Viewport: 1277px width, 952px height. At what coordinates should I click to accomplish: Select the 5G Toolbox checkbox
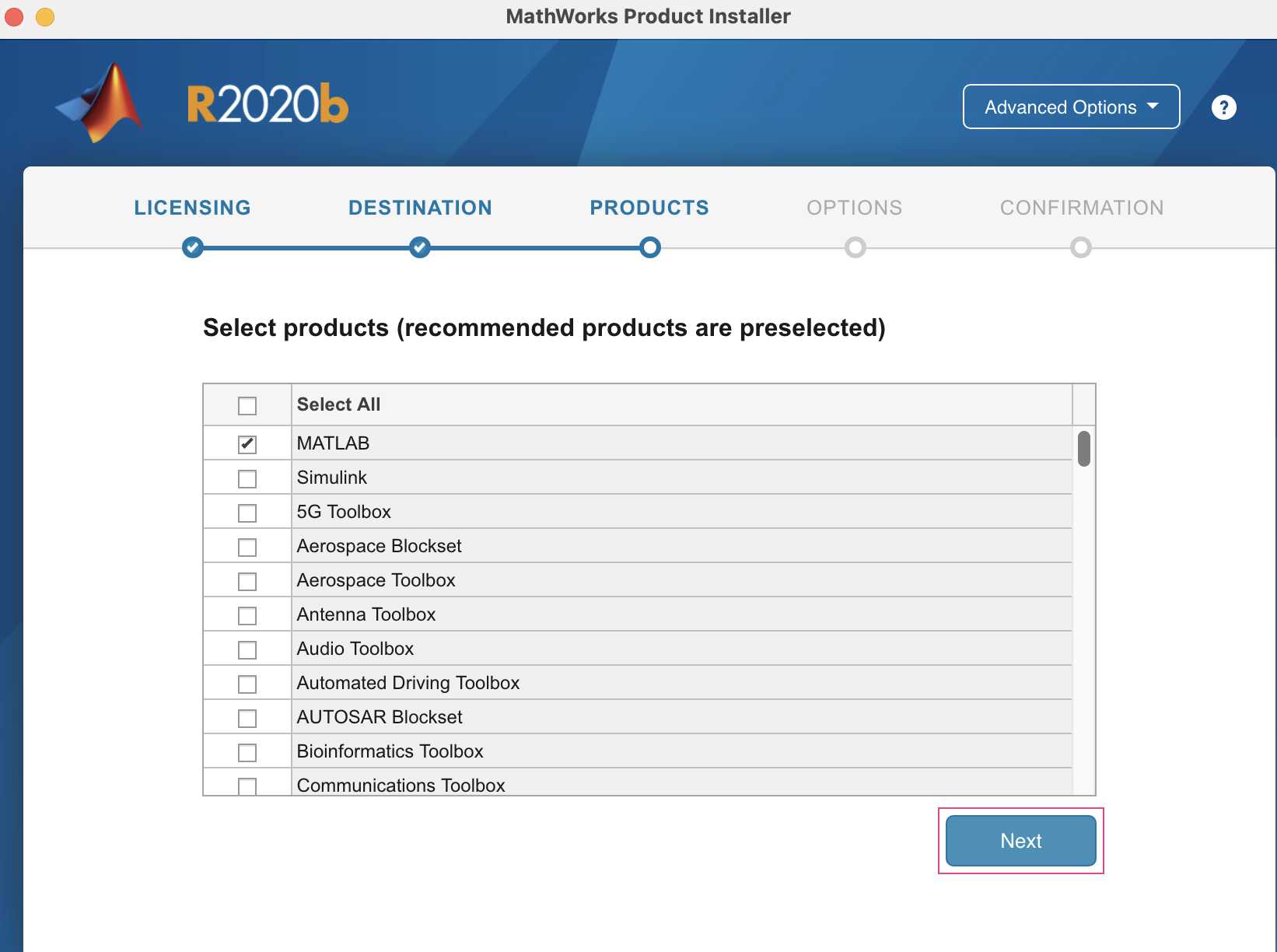247,513
